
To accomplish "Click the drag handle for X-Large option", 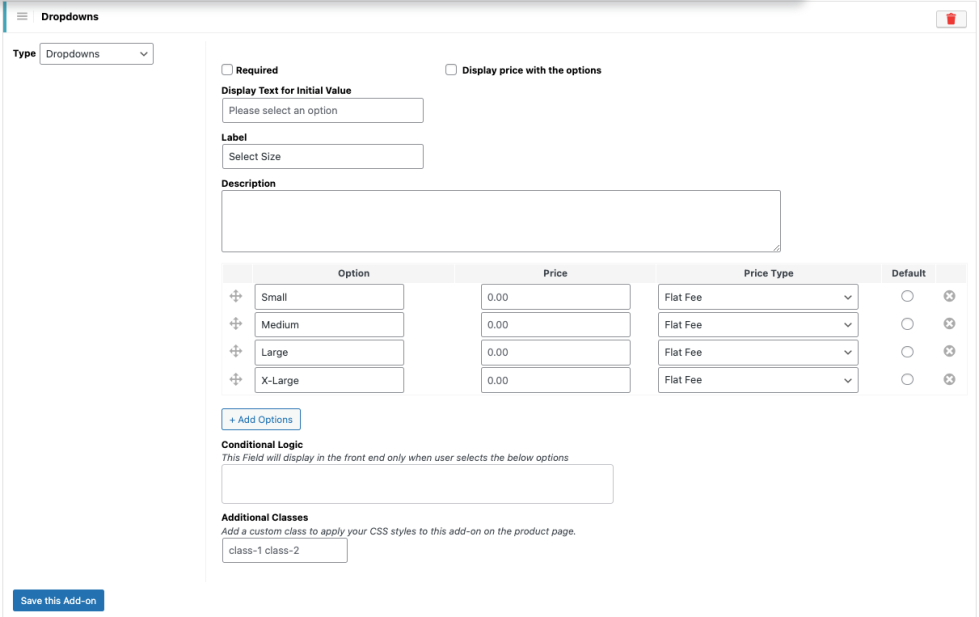I will tap(237, 380).
